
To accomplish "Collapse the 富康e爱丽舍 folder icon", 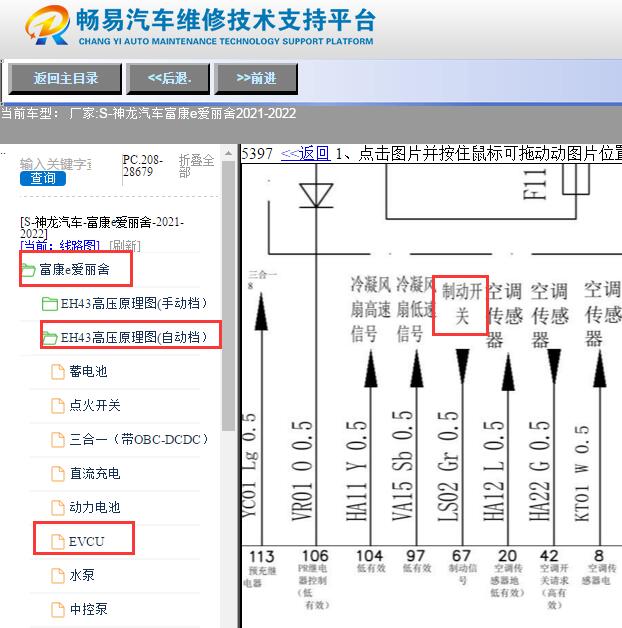I will 28,270.
